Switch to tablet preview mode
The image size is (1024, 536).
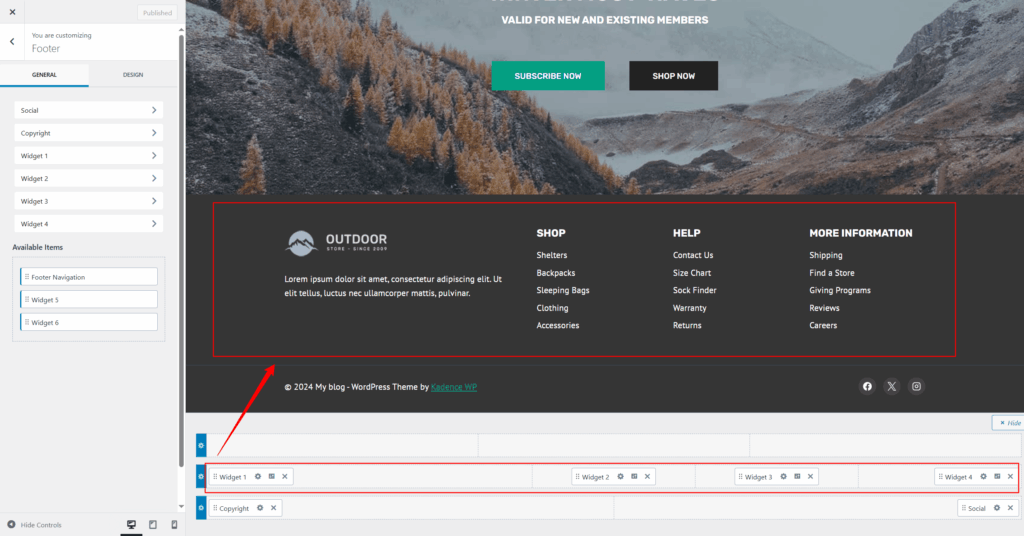153,524
